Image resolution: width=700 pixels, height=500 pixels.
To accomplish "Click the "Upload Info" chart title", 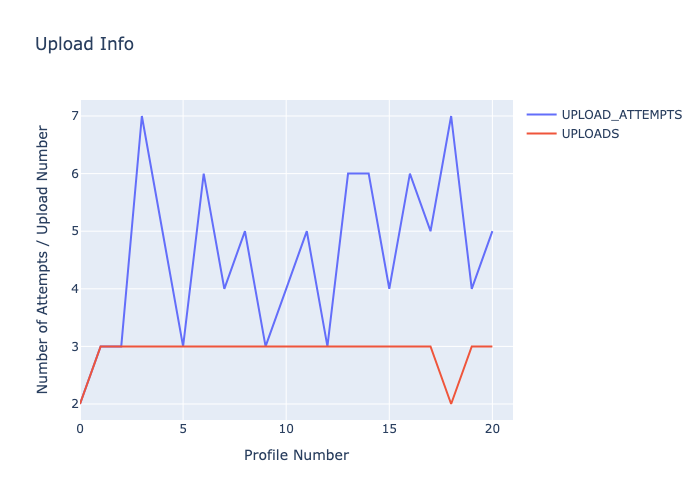I will (84, 44).
